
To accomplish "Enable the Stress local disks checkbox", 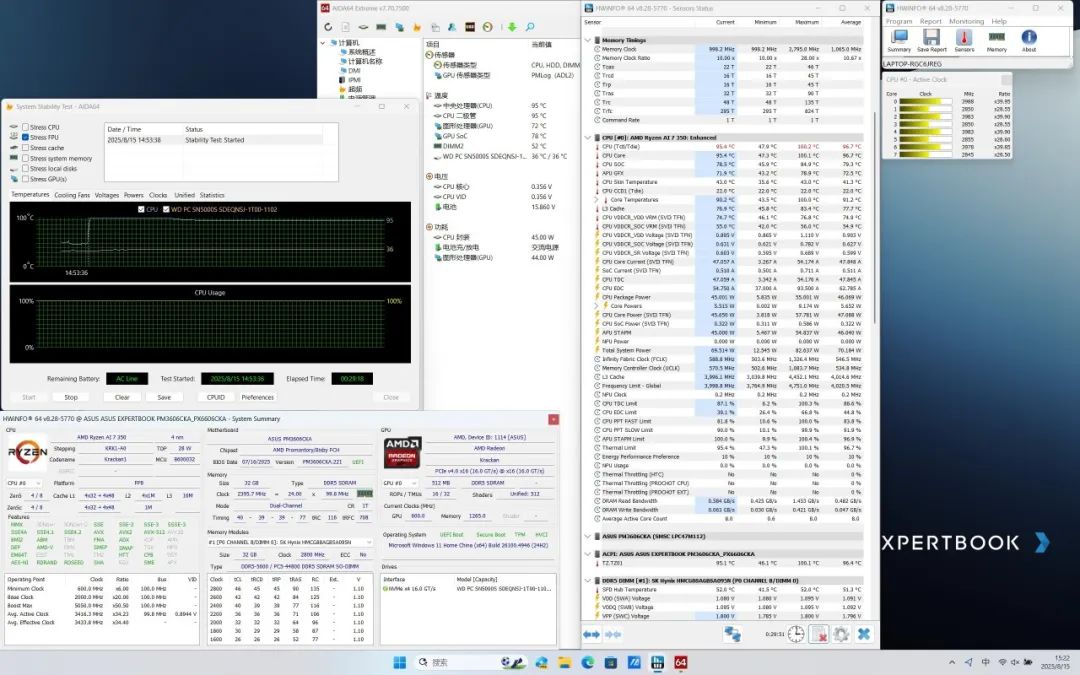I will pos(25,168).
